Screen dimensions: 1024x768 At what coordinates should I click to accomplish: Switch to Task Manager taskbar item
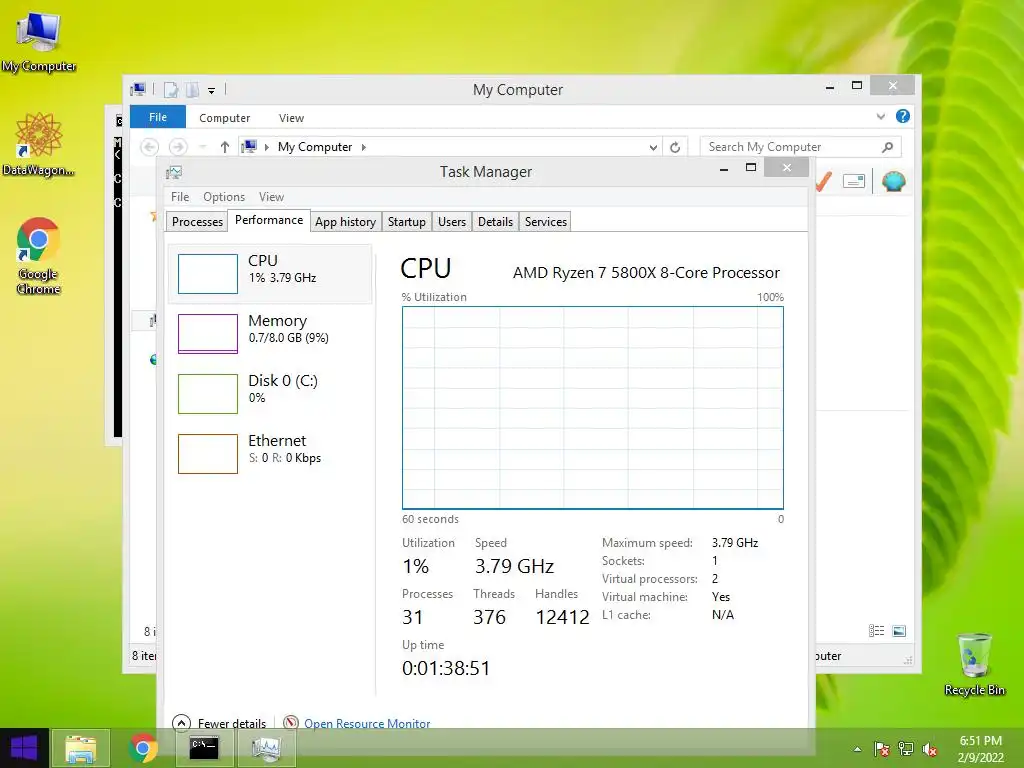click(266, 748)
